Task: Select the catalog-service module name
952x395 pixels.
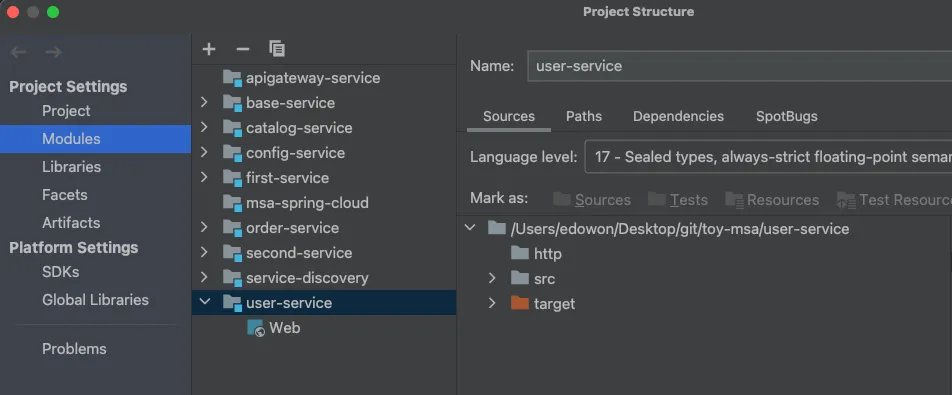Action: pyautogui.click(x=299, y=127)
